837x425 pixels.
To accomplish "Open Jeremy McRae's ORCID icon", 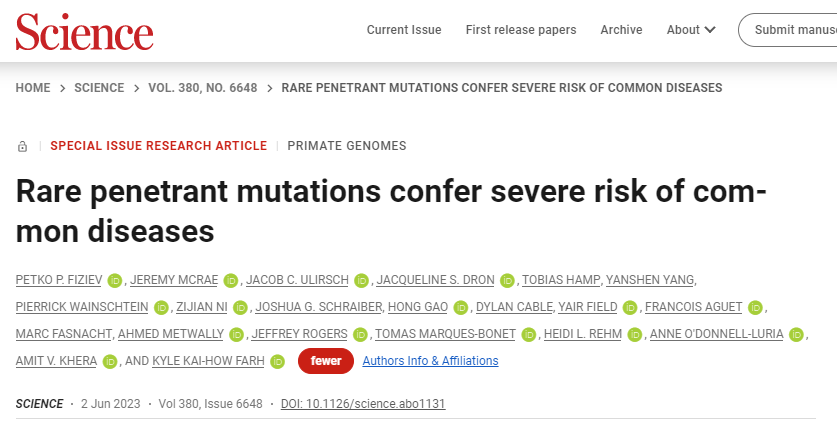I will click(231, 280).
